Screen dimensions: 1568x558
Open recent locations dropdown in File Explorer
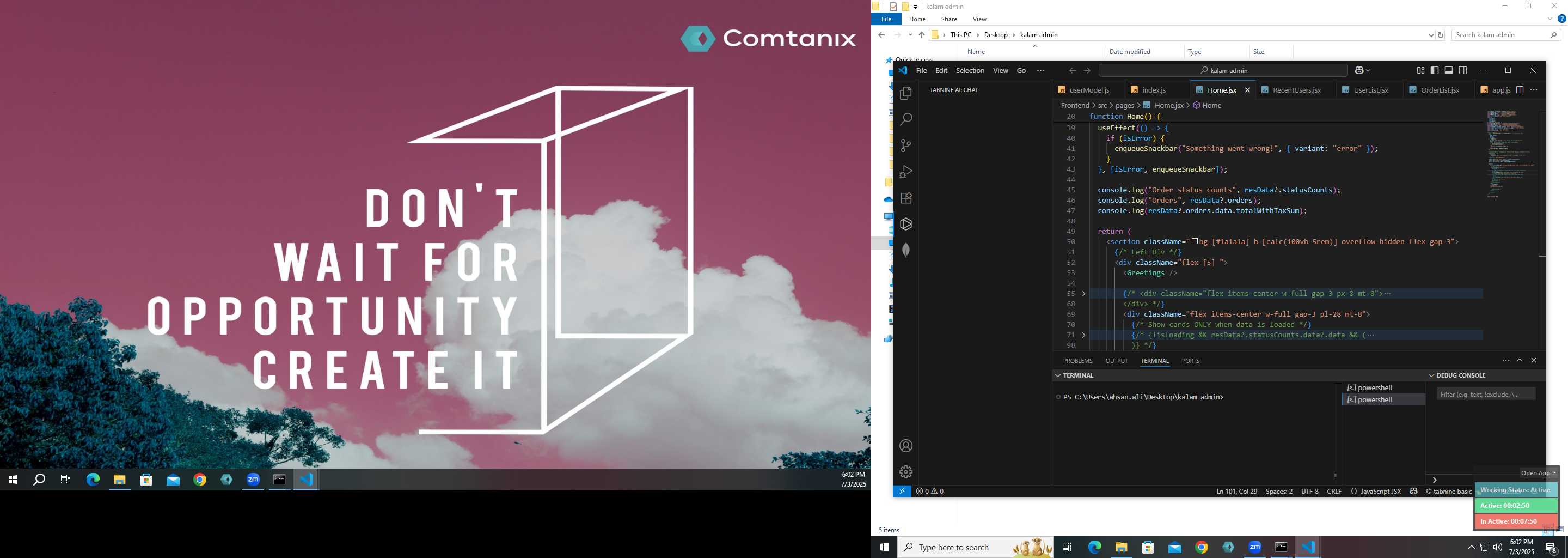click(910, 35)
